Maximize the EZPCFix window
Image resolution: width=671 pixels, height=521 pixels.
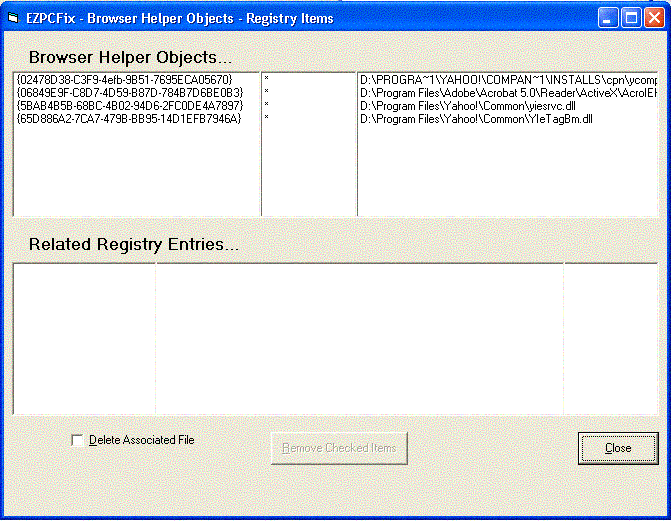coord(631,18)
